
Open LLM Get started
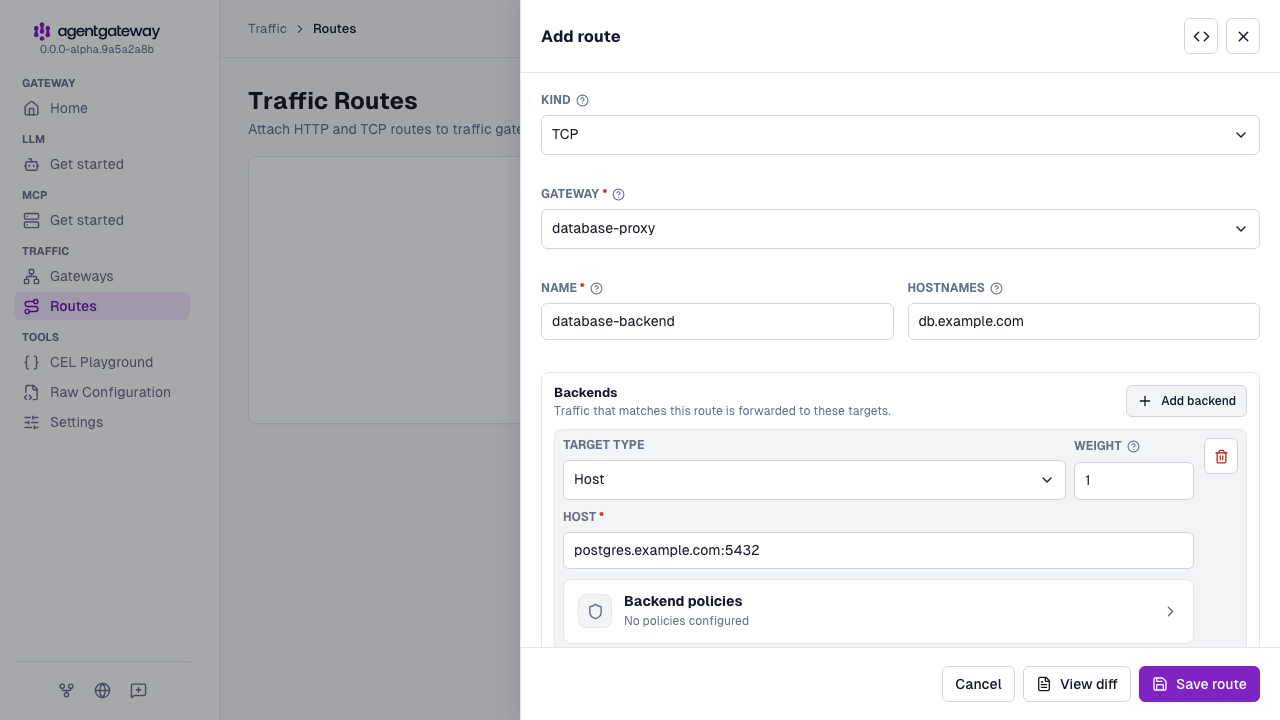[102, 164]
